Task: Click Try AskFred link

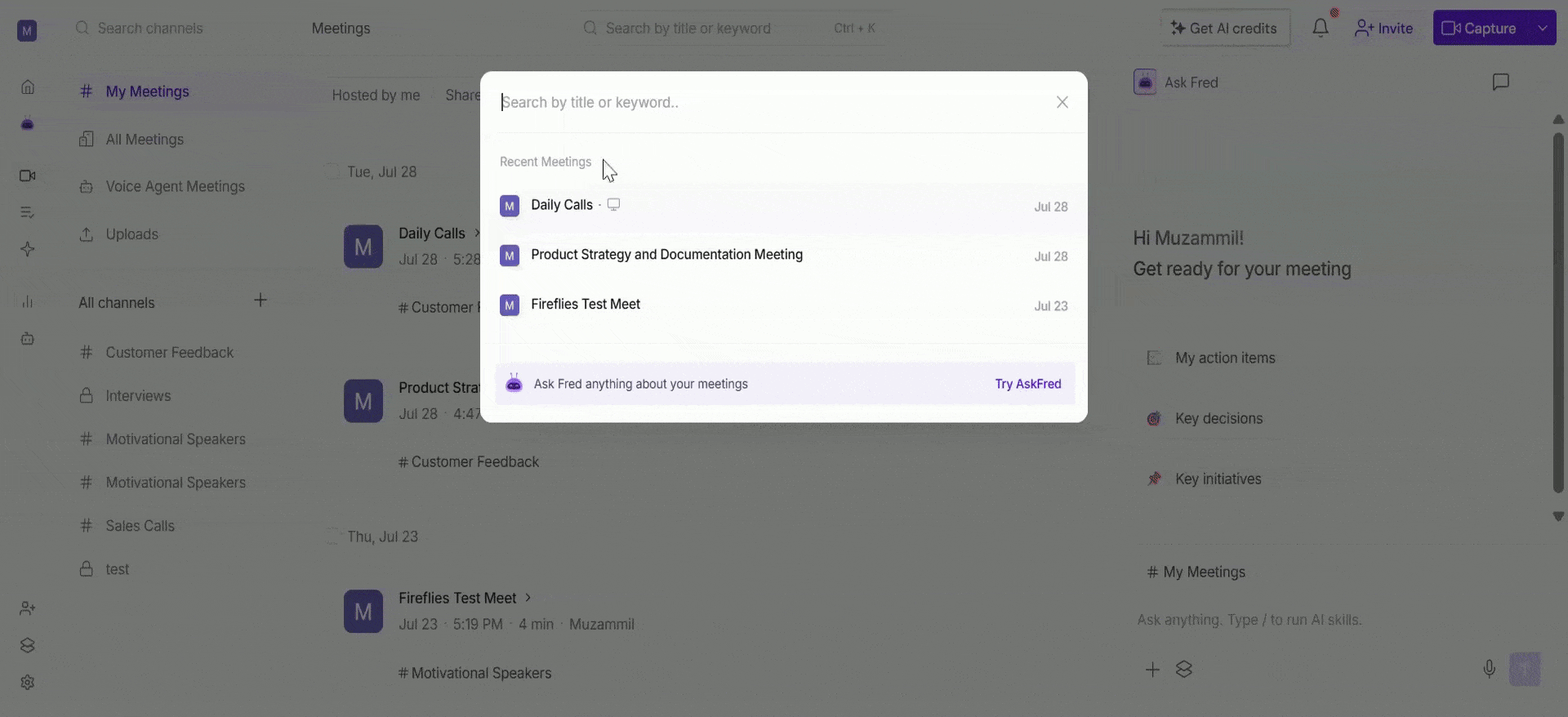Action: [x=1027, y=384]
